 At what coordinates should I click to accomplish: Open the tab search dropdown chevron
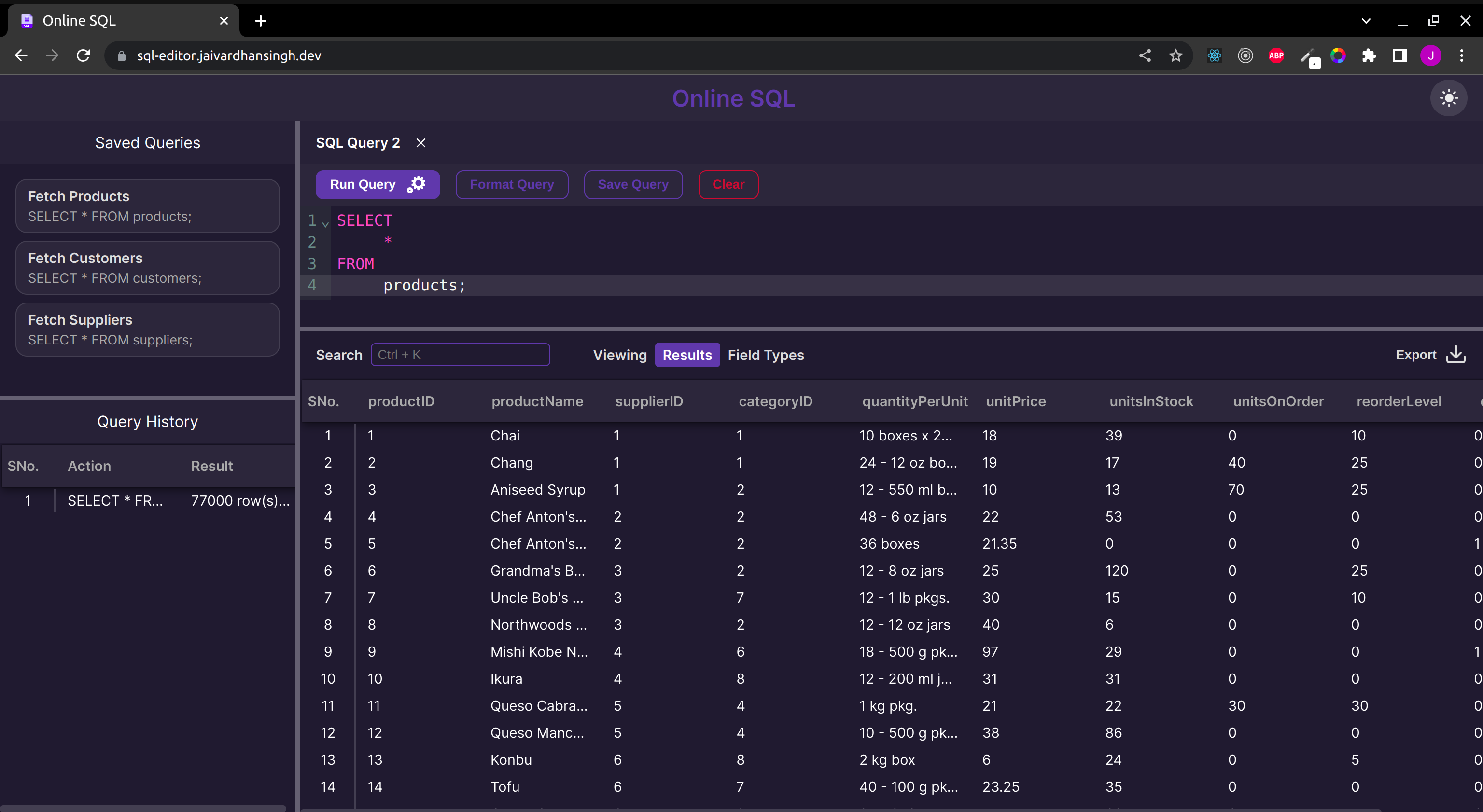tap(1366, 21)
